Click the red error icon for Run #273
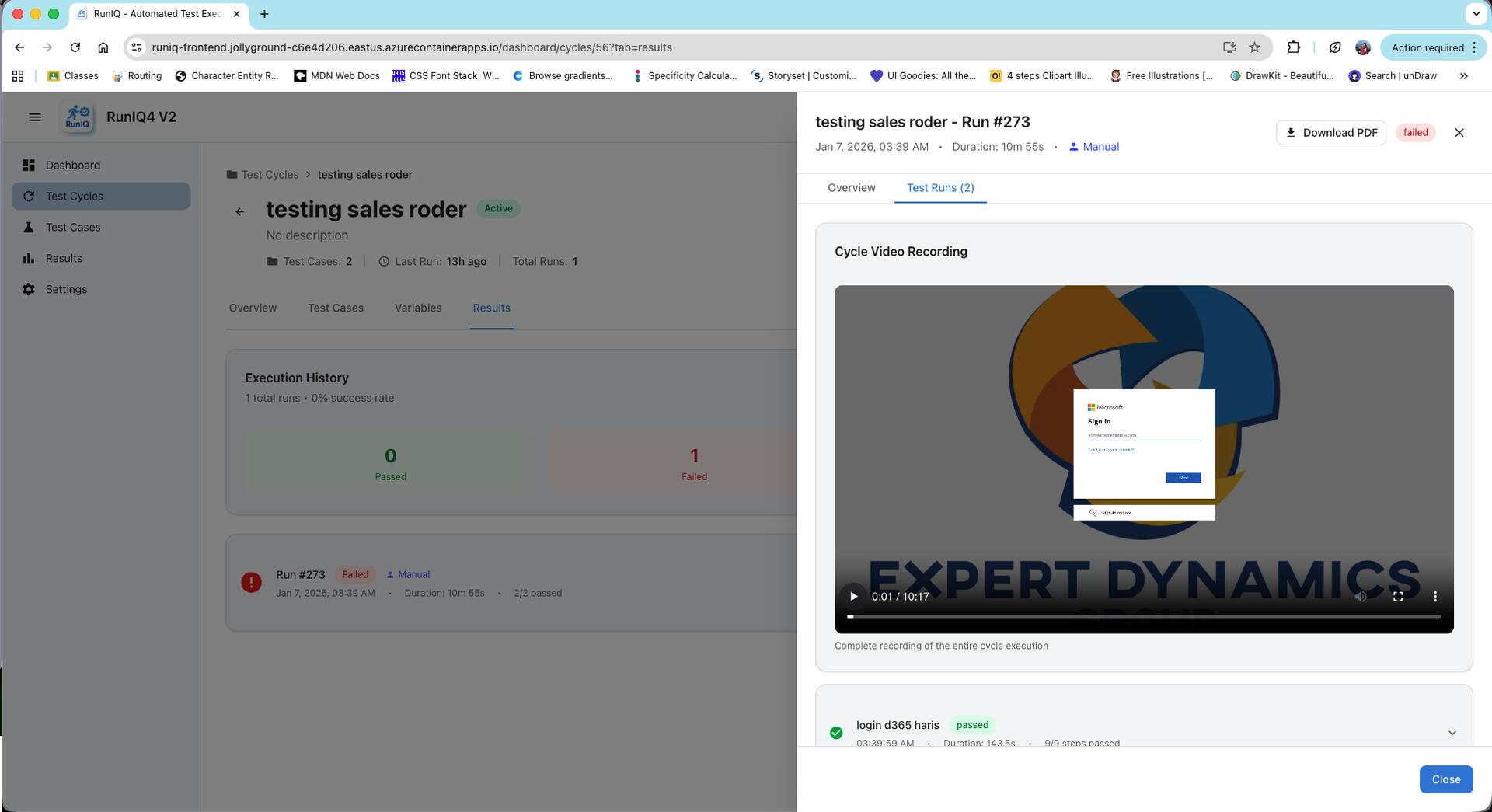 coord(251,583)
